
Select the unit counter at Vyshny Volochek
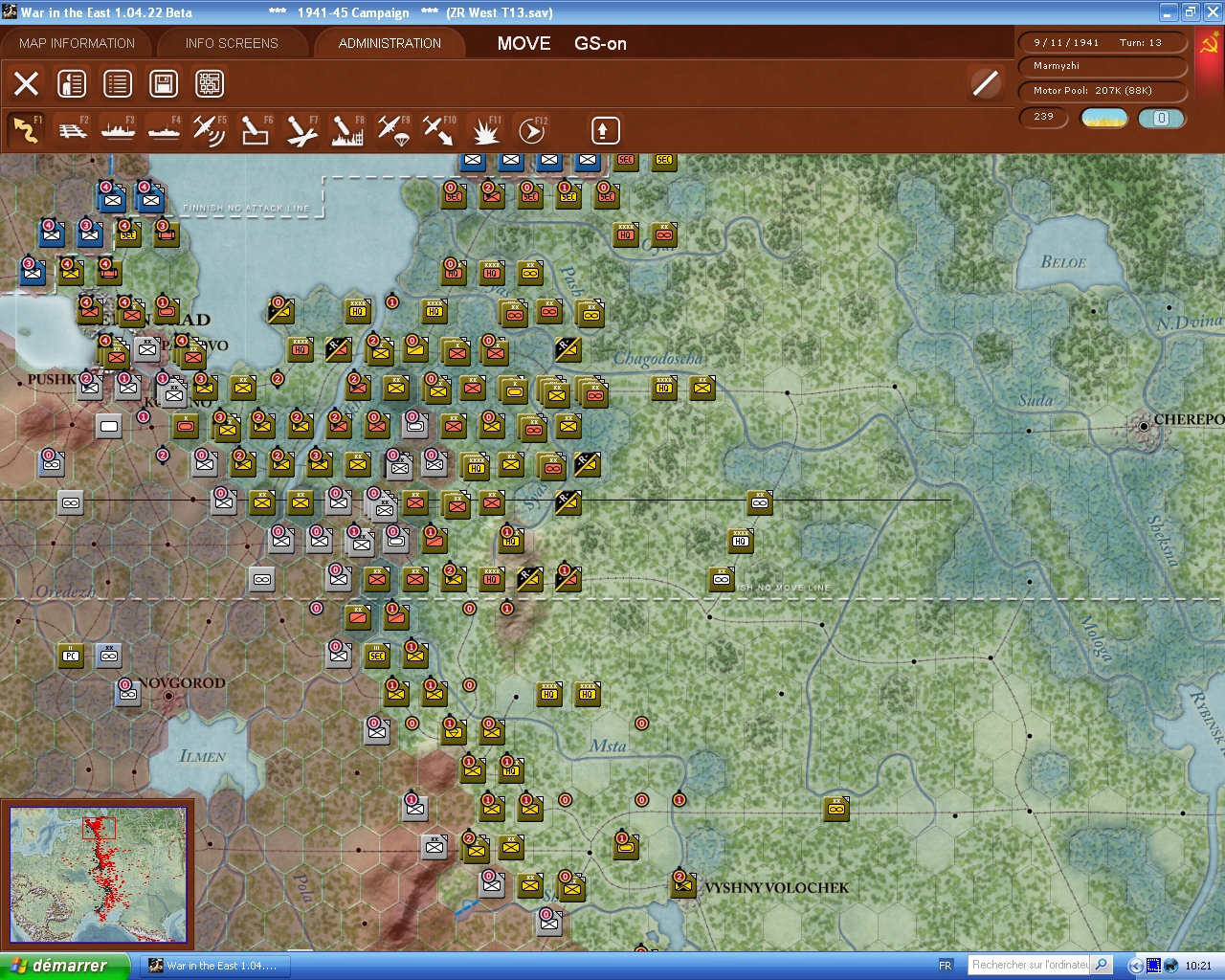tap(683, 885)
